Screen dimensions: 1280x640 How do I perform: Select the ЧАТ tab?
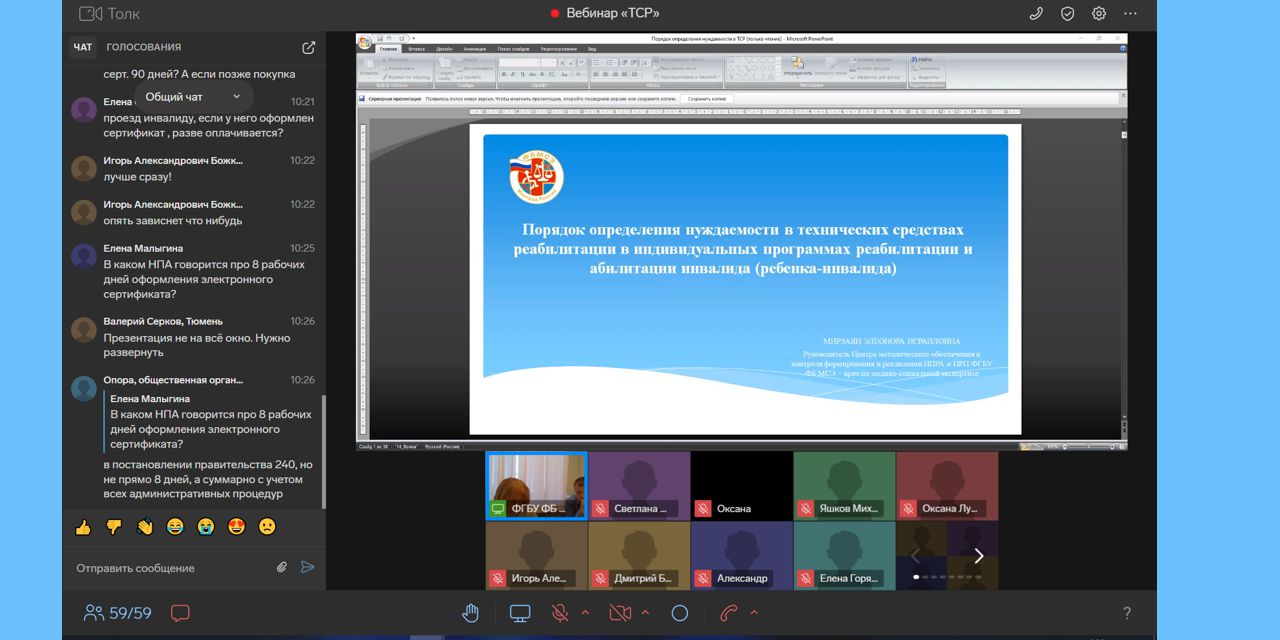pos(83,47)
